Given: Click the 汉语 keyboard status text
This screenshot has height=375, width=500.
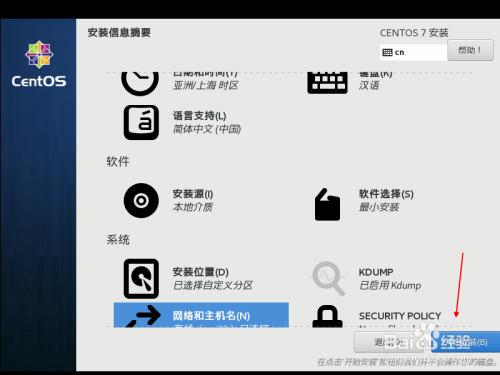Looking at the screenshot, I should tap(369, 85).
